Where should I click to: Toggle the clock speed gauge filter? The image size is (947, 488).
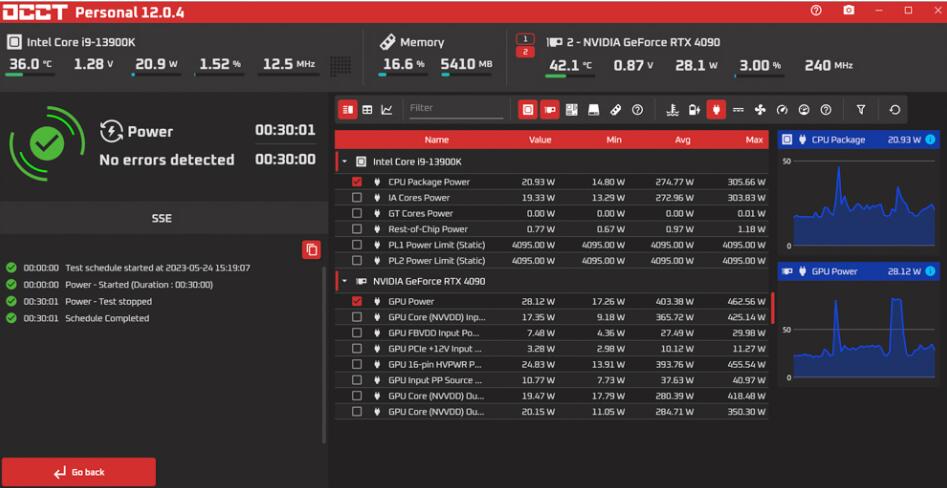(x=782, y=109)
